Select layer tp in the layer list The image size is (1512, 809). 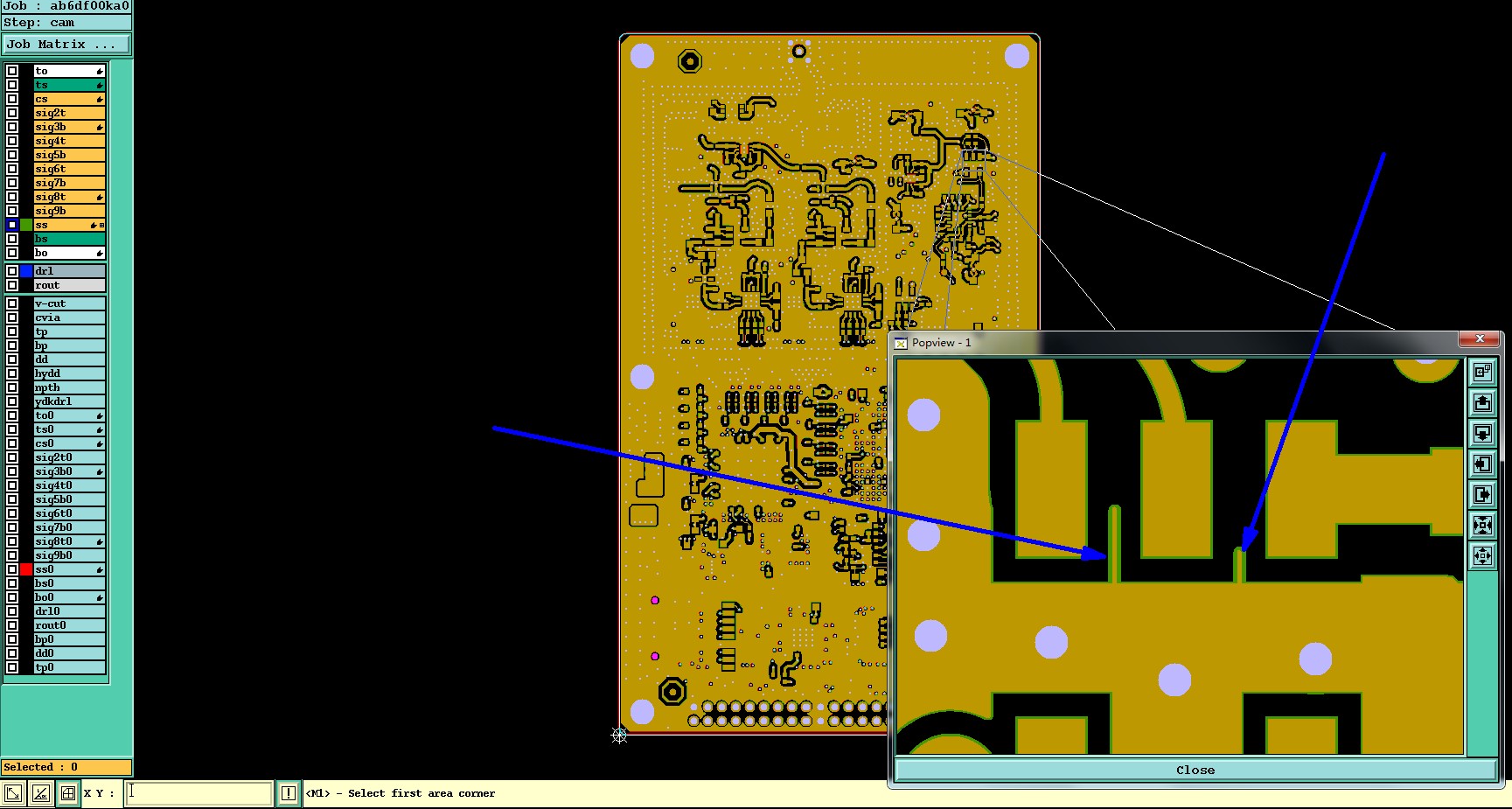pos(69,331)
